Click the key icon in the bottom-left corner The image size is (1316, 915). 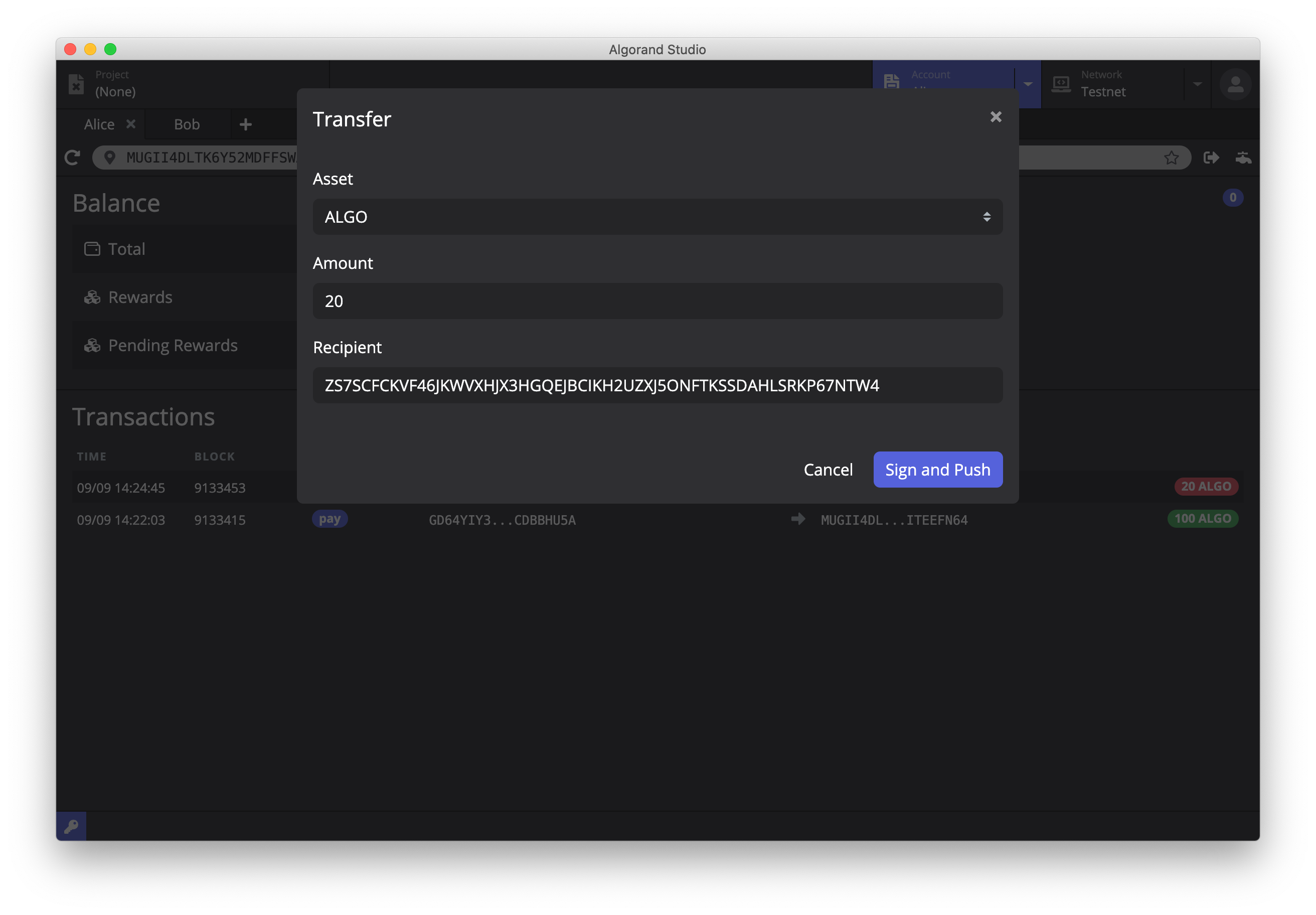(71, 826)
